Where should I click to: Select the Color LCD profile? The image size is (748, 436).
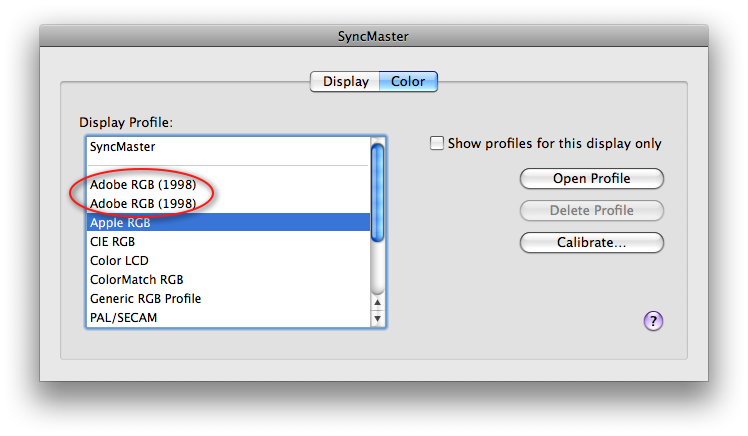(x=229, y=260)
